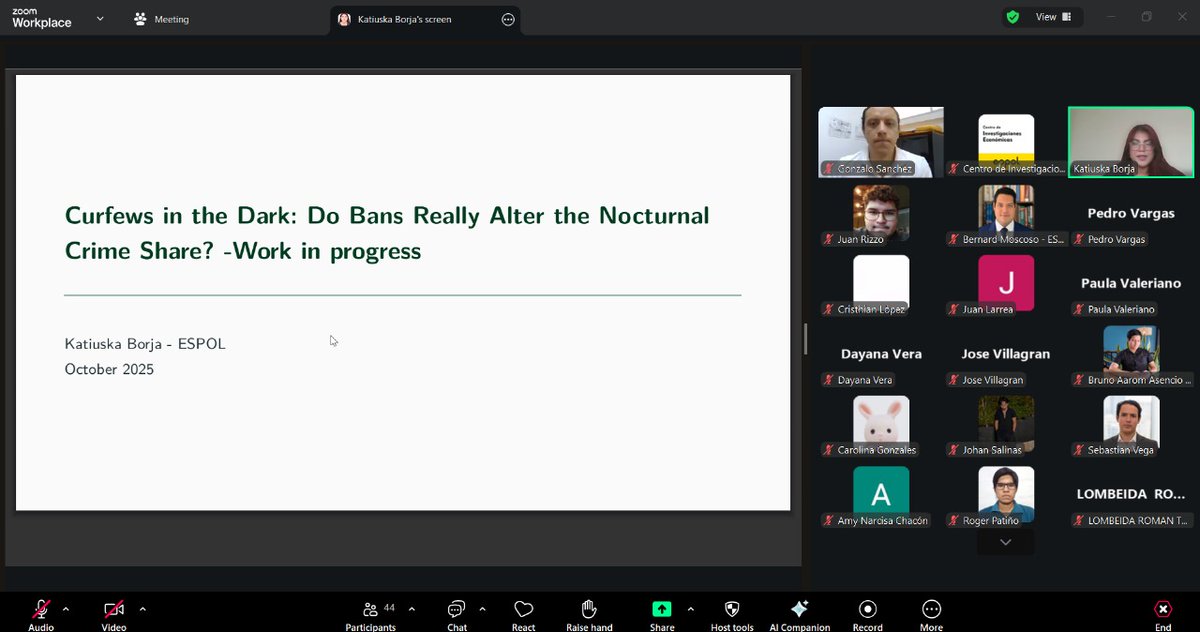Select the Pedro Vargas participant tile
The height and width of the screenshot is (632, 1200).
tap(1131, 213)
